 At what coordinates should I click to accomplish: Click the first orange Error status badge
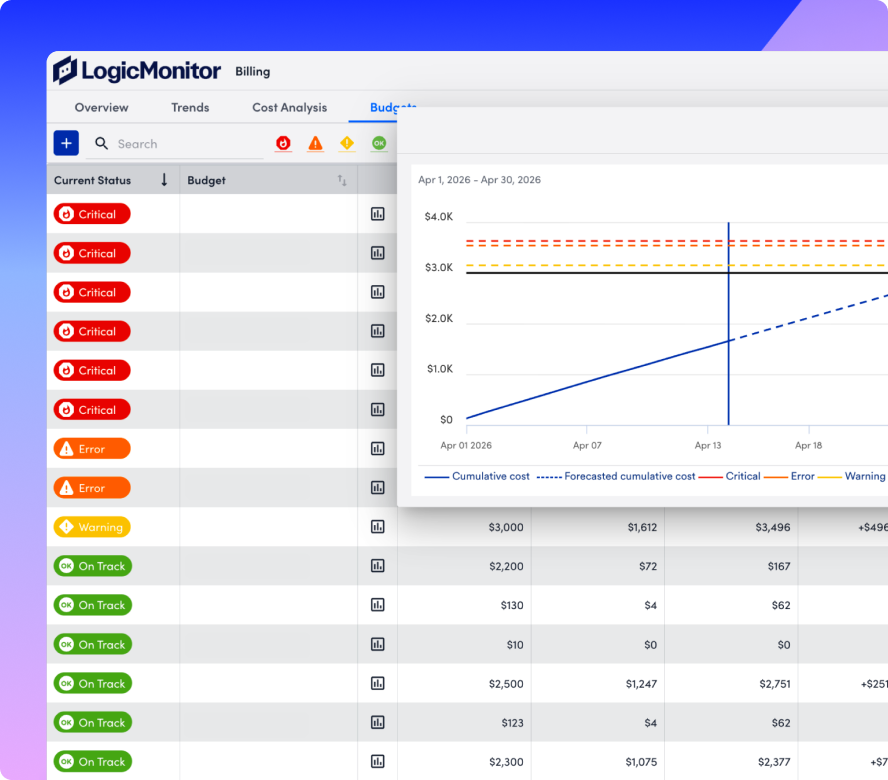coord(92,449)
